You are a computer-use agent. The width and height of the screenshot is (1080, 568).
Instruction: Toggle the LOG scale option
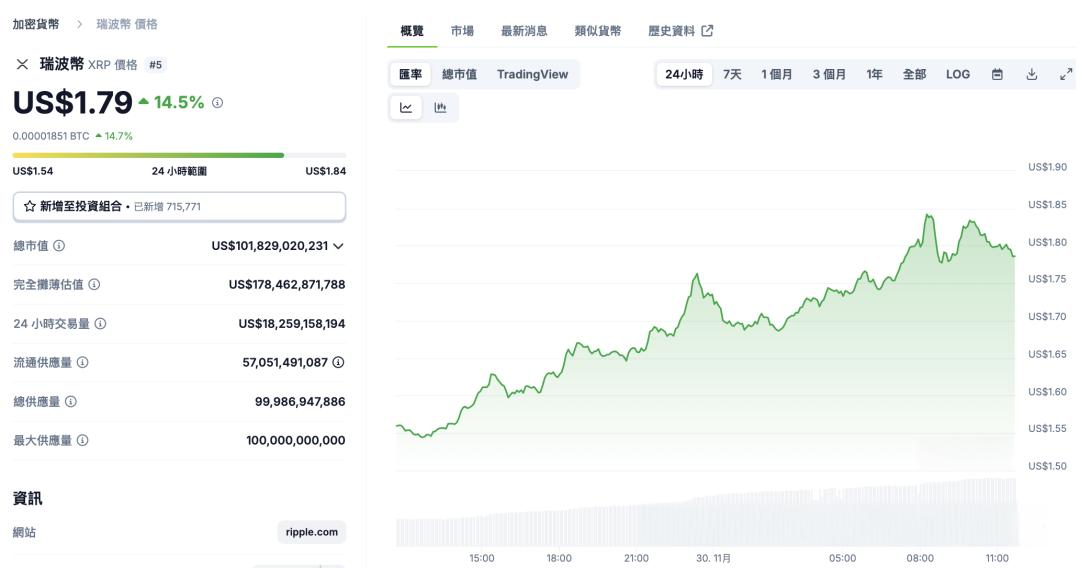click(x=957, y=74)
